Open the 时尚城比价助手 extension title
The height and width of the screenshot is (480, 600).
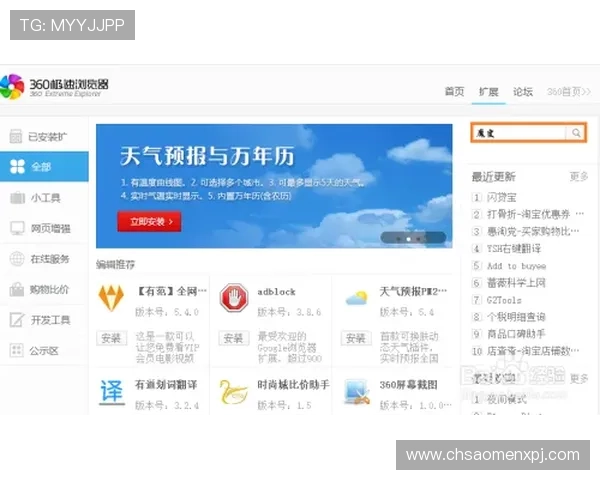click(293, 385)
